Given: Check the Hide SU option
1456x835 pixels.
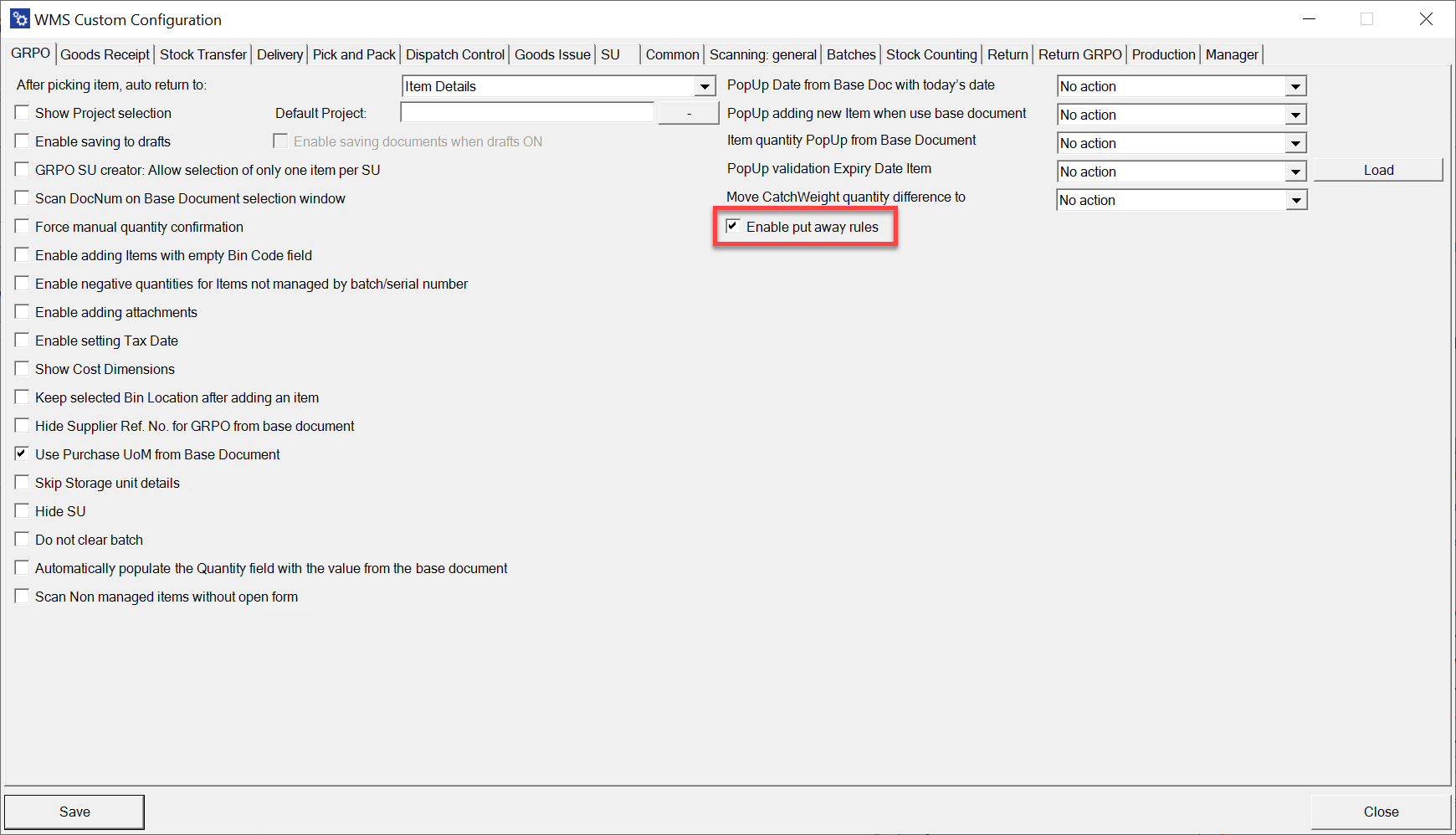Looking at the screenshot, I should pyautogui.click(x=23, y=511).
